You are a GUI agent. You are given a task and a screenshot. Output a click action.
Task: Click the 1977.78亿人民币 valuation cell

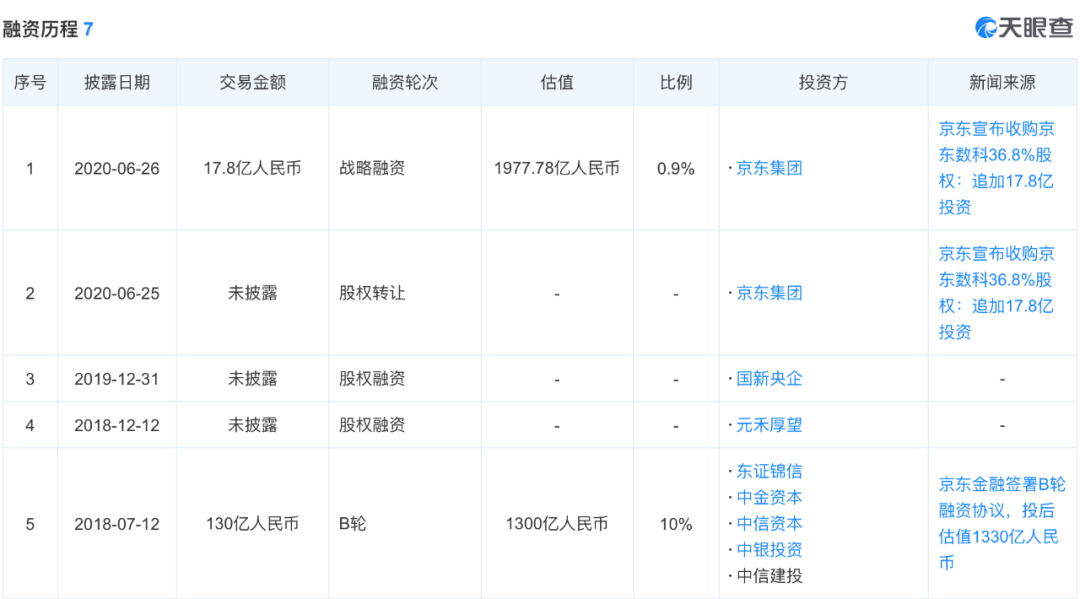557,168
